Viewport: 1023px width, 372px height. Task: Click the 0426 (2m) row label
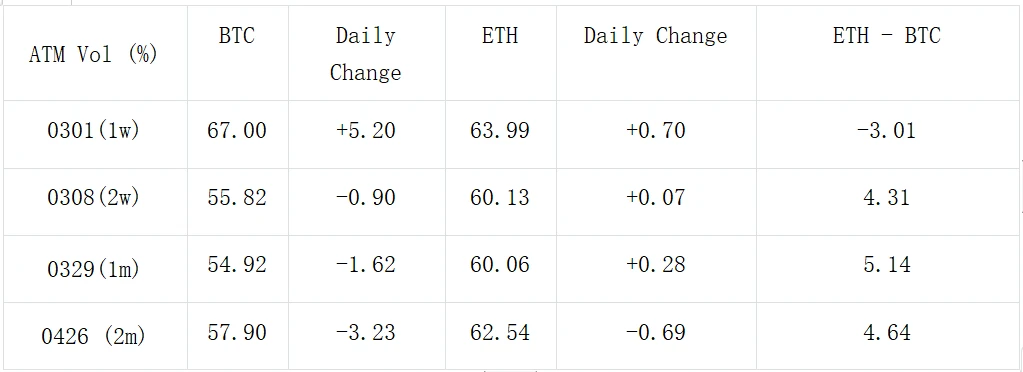(x=94, y=336)
